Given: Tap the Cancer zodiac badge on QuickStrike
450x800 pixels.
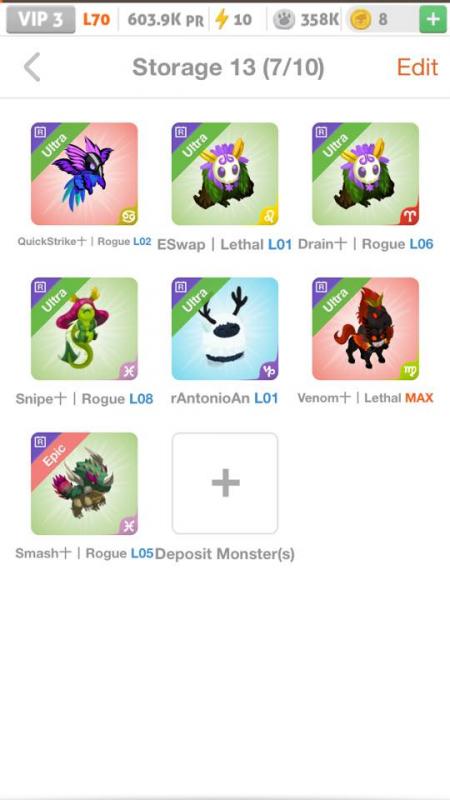Looking at the screenshot, I should click(128, 216).
